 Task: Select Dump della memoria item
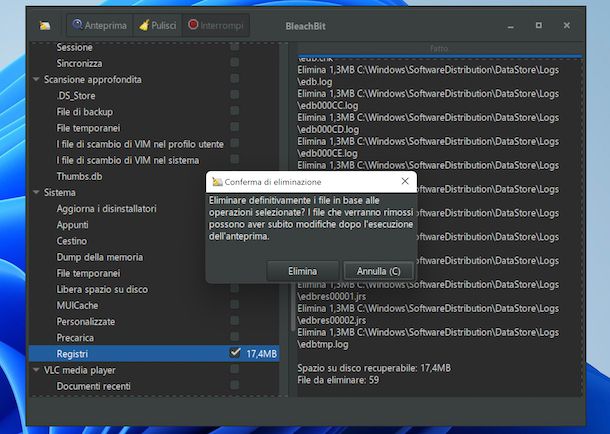[100, 257]
